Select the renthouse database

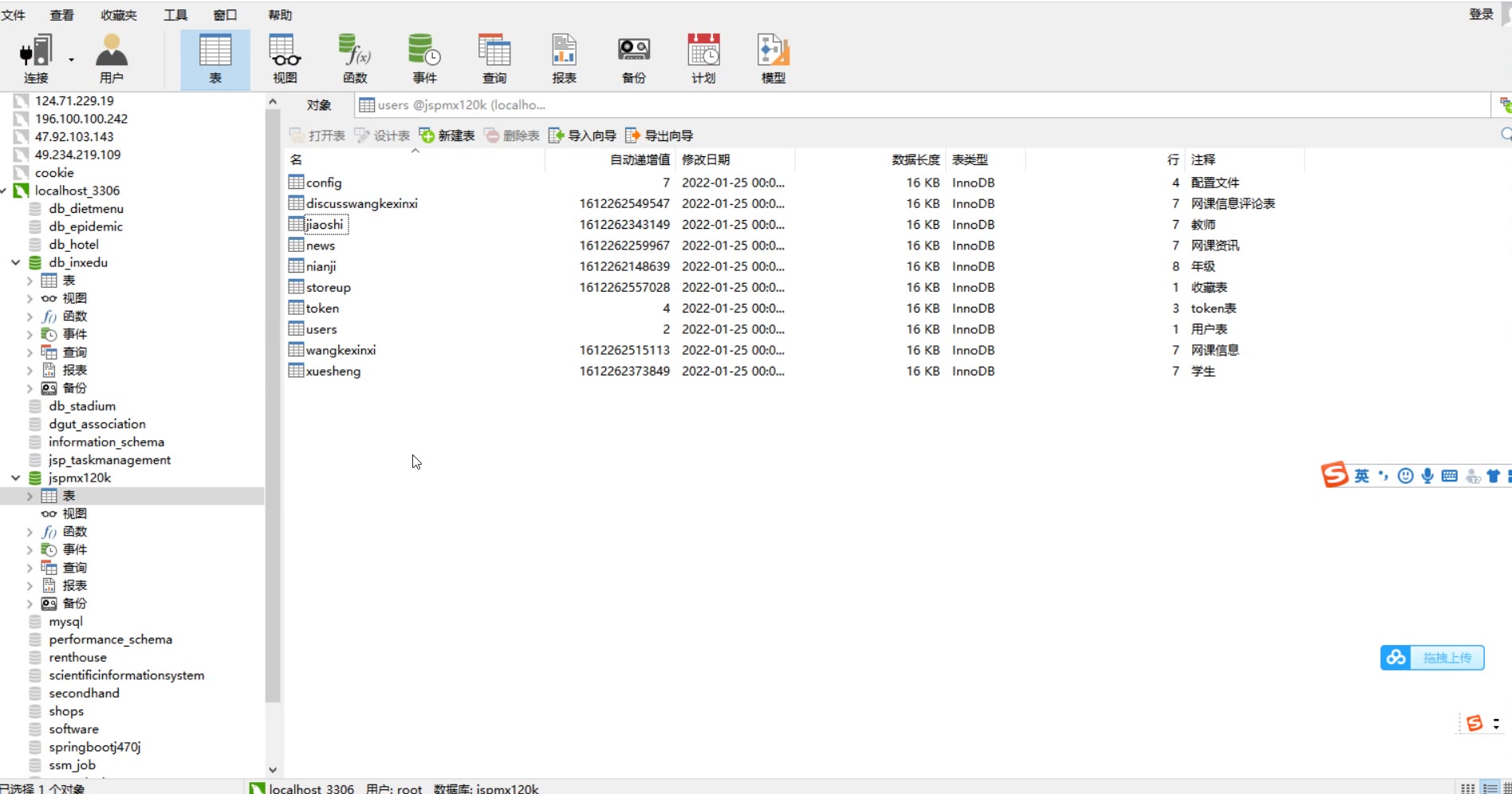click(77, 658)
